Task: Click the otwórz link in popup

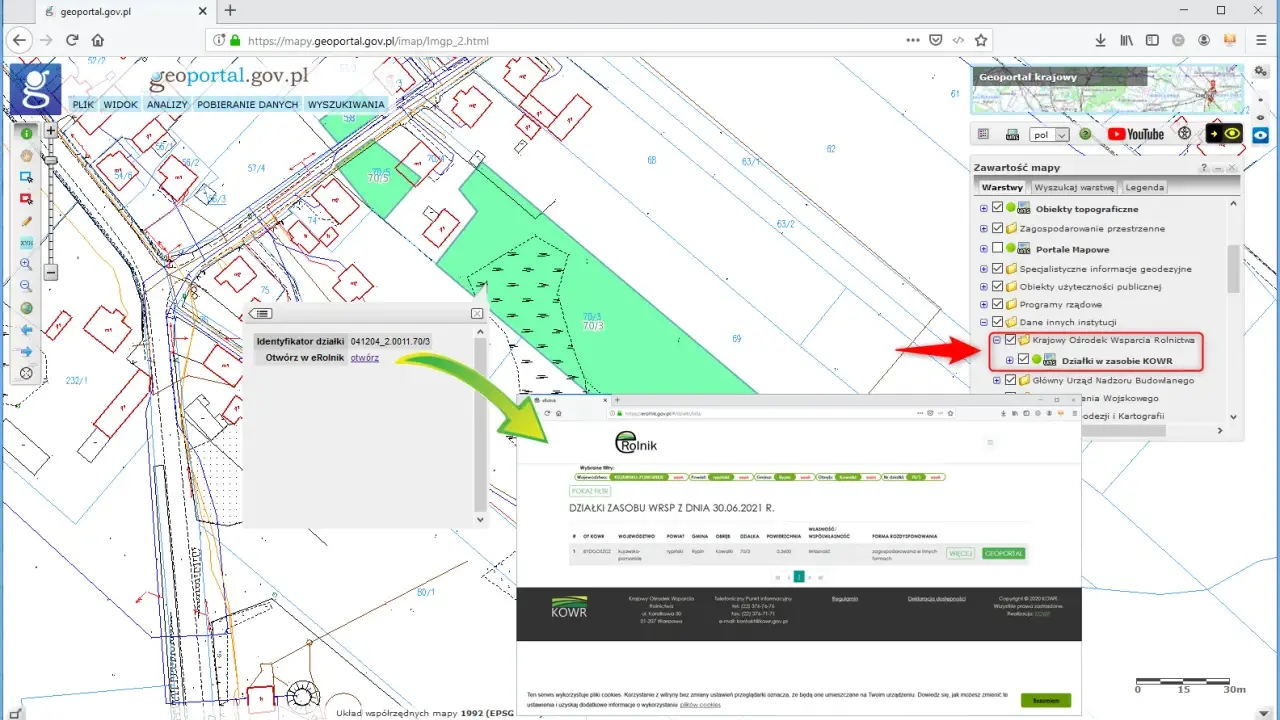Action: point(365,358)
